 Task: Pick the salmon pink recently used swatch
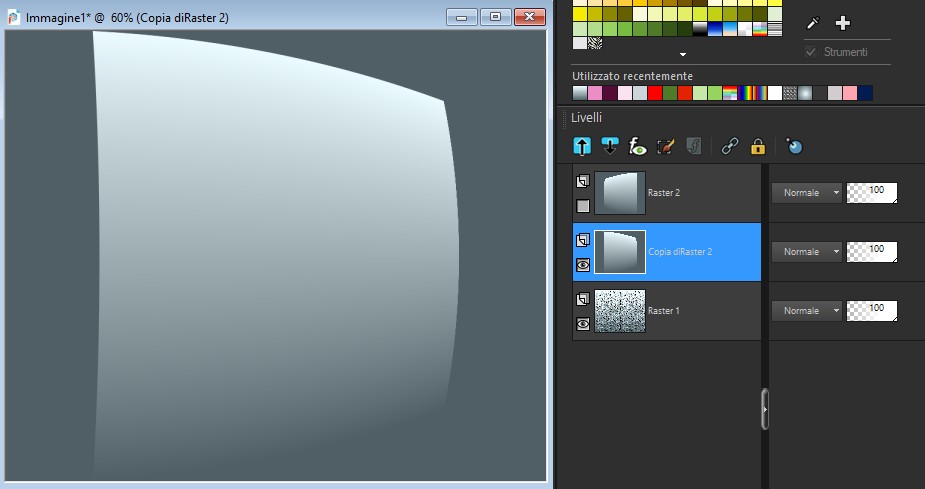pos(849,93)
